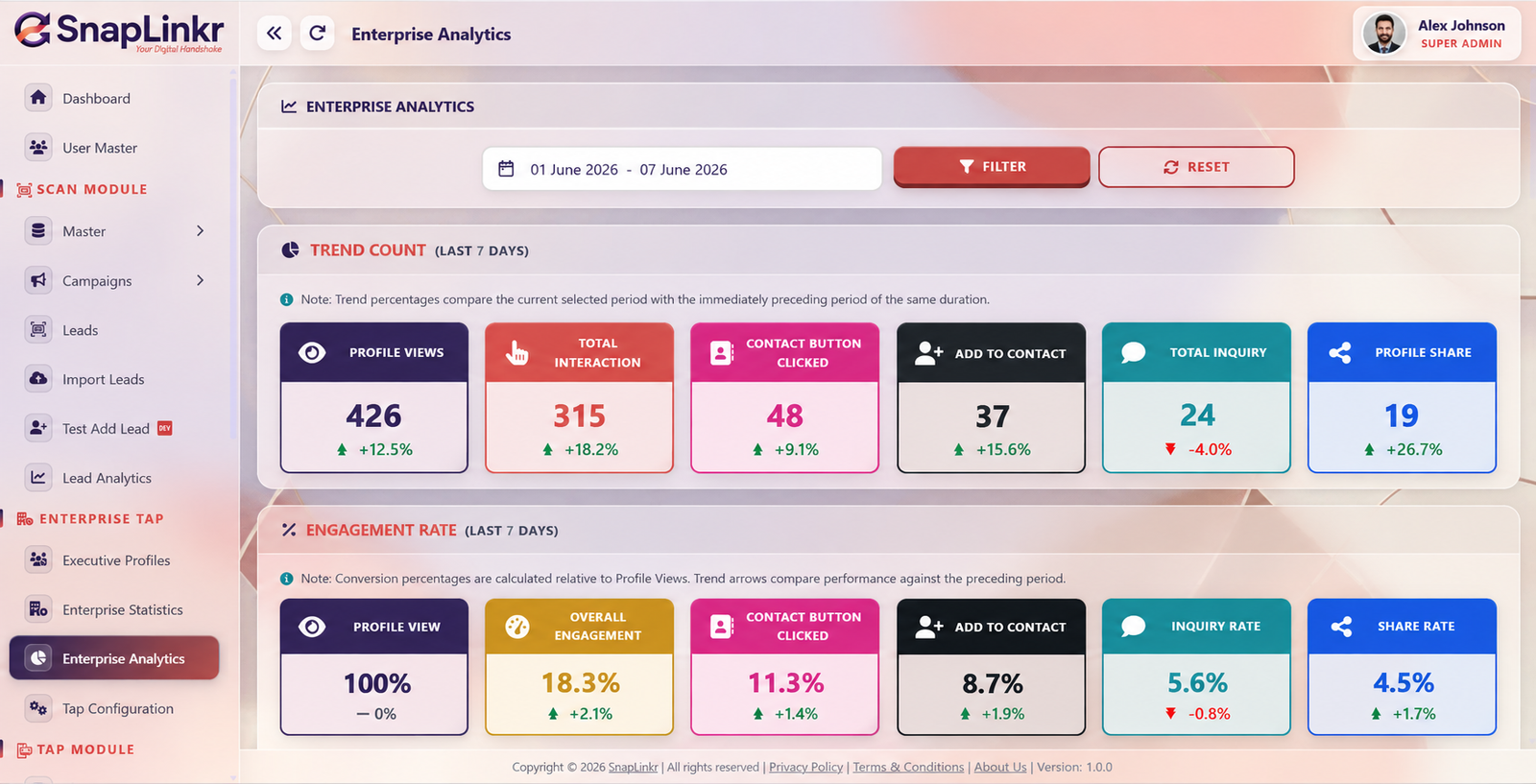Open the Privacy Policy link
This screenshot has width=1536, height=784.
coord(805,767)
